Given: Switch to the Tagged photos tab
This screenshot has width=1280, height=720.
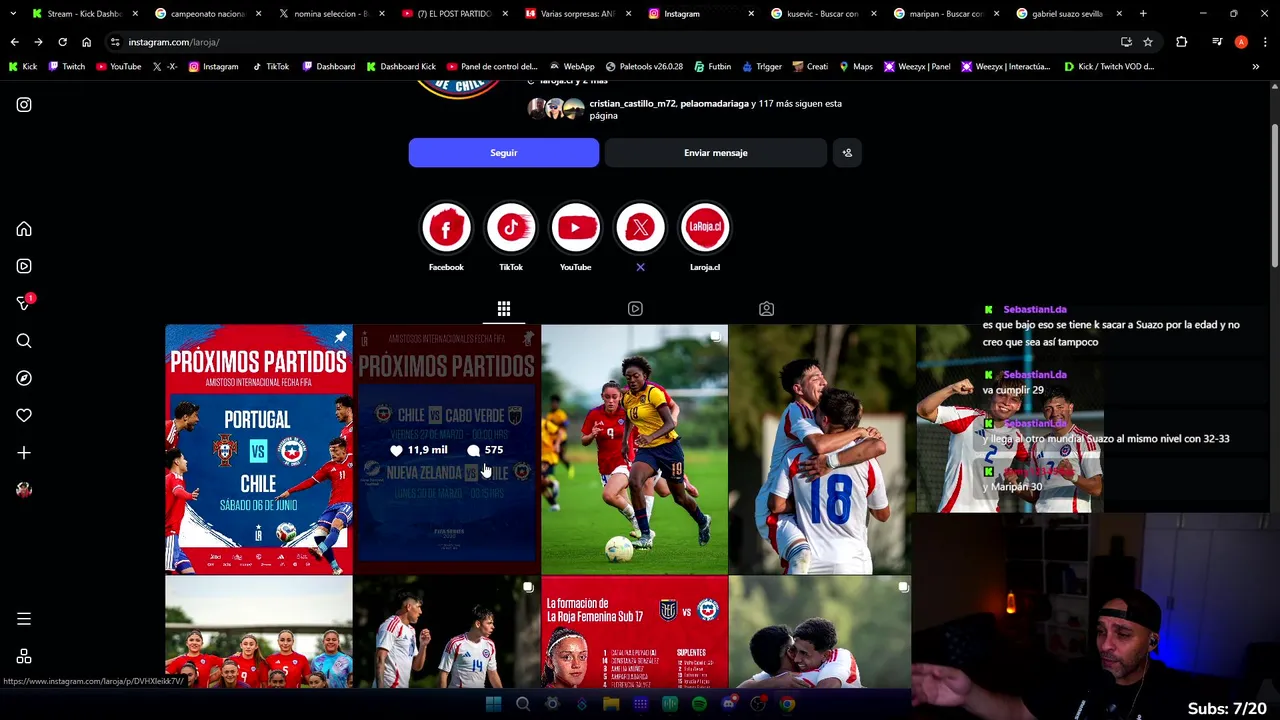Looking at the screenshot, I should click(x=766, y=309).
